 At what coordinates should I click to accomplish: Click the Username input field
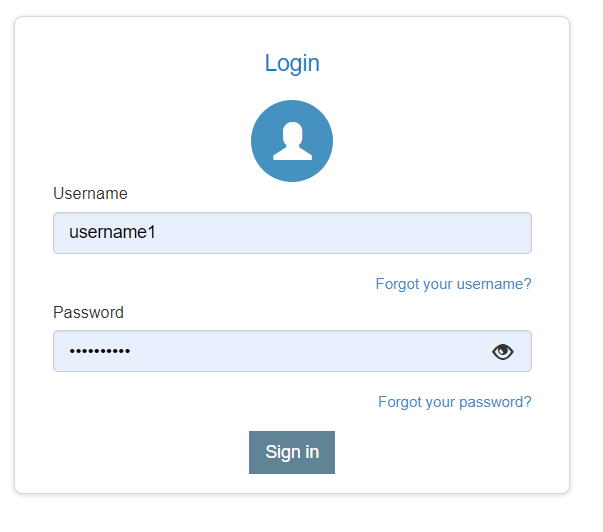click(292, 233)
